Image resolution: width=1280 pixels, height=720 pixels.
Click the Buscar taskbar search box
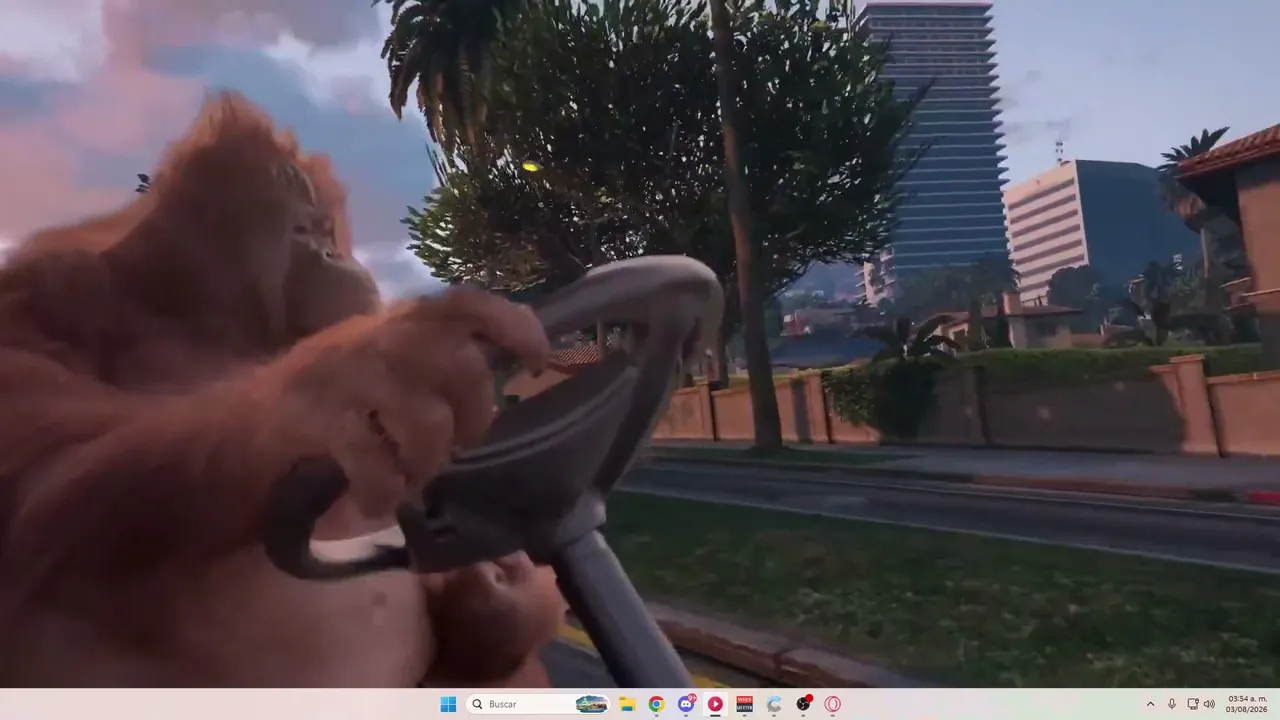[x=538, y=704]
